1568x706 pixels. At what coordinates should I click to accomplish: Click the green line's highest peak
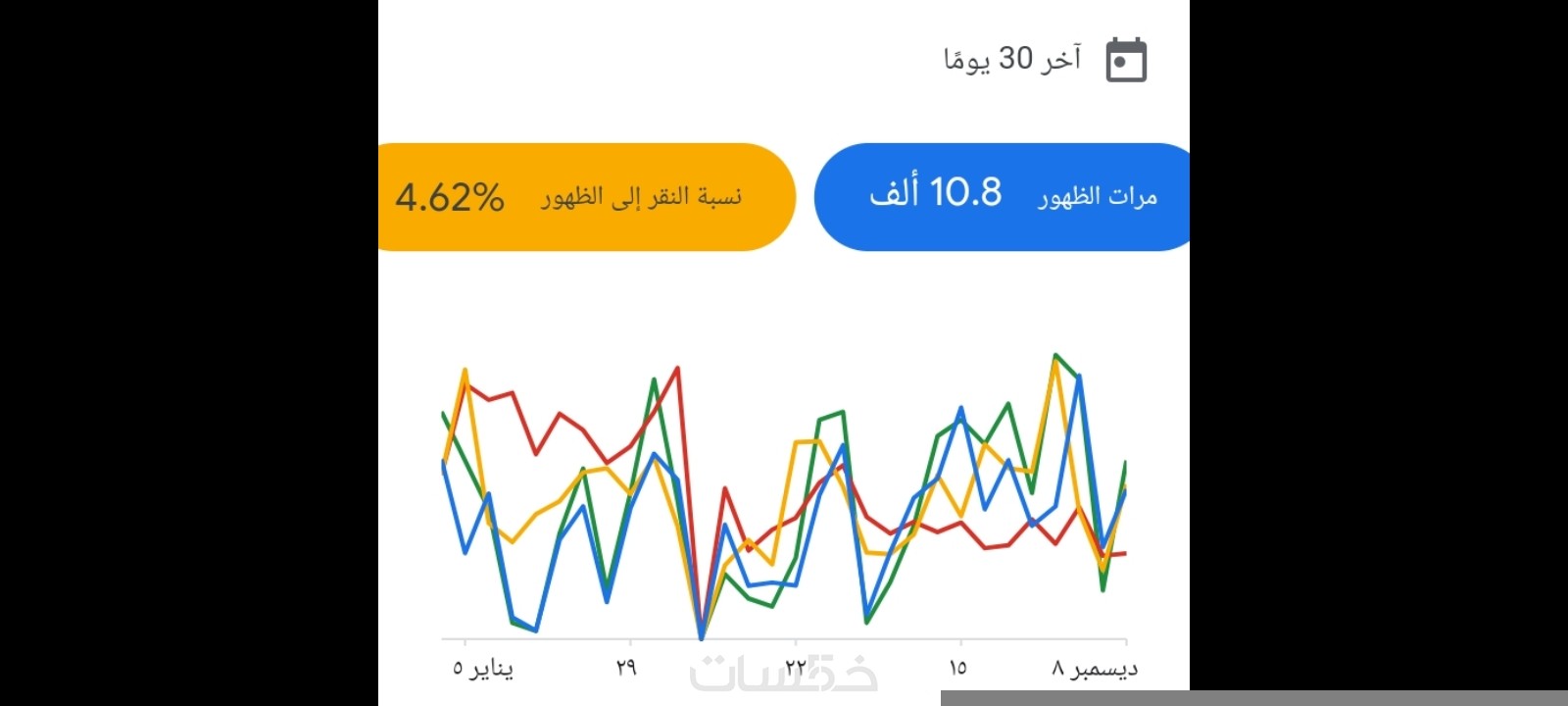pyautogui.click(x=1055, y=355)
